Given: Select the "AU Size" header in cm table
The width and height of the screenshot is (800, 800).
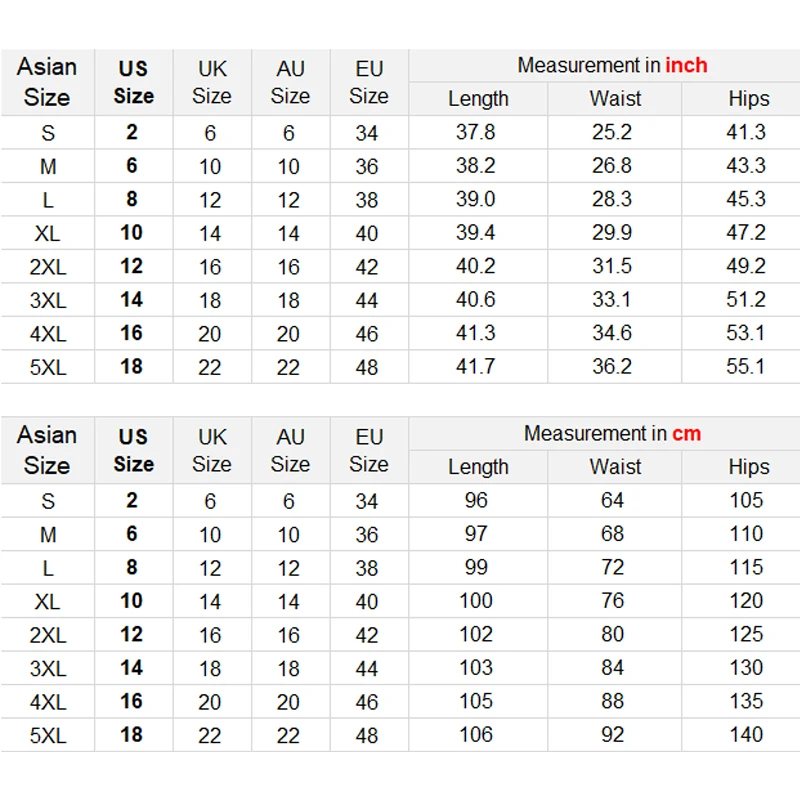Looking at the screenshot, I should click(x=290, y=450).
